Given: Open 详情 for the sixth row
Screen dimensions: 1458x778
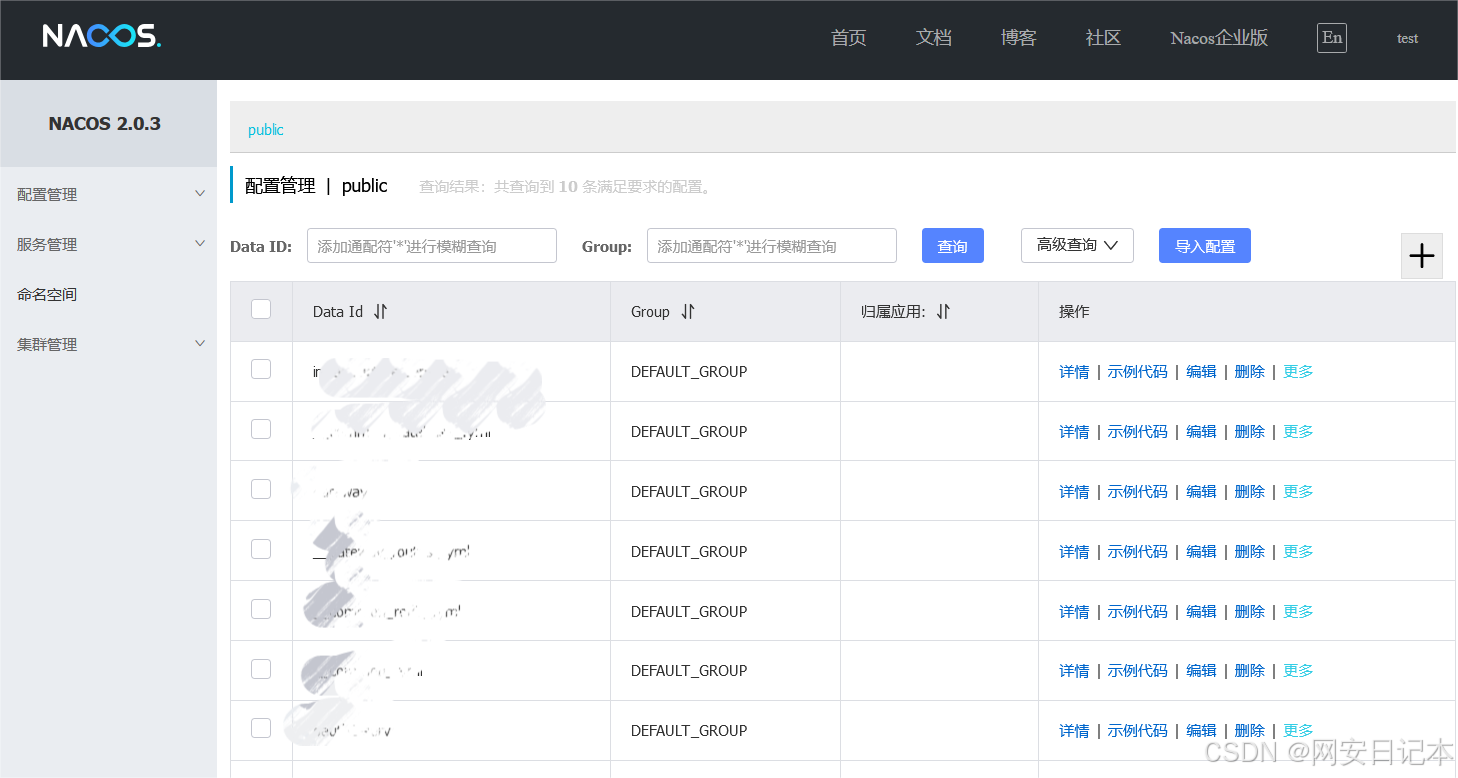Looking at the screenshot, I should [1074, 671].
